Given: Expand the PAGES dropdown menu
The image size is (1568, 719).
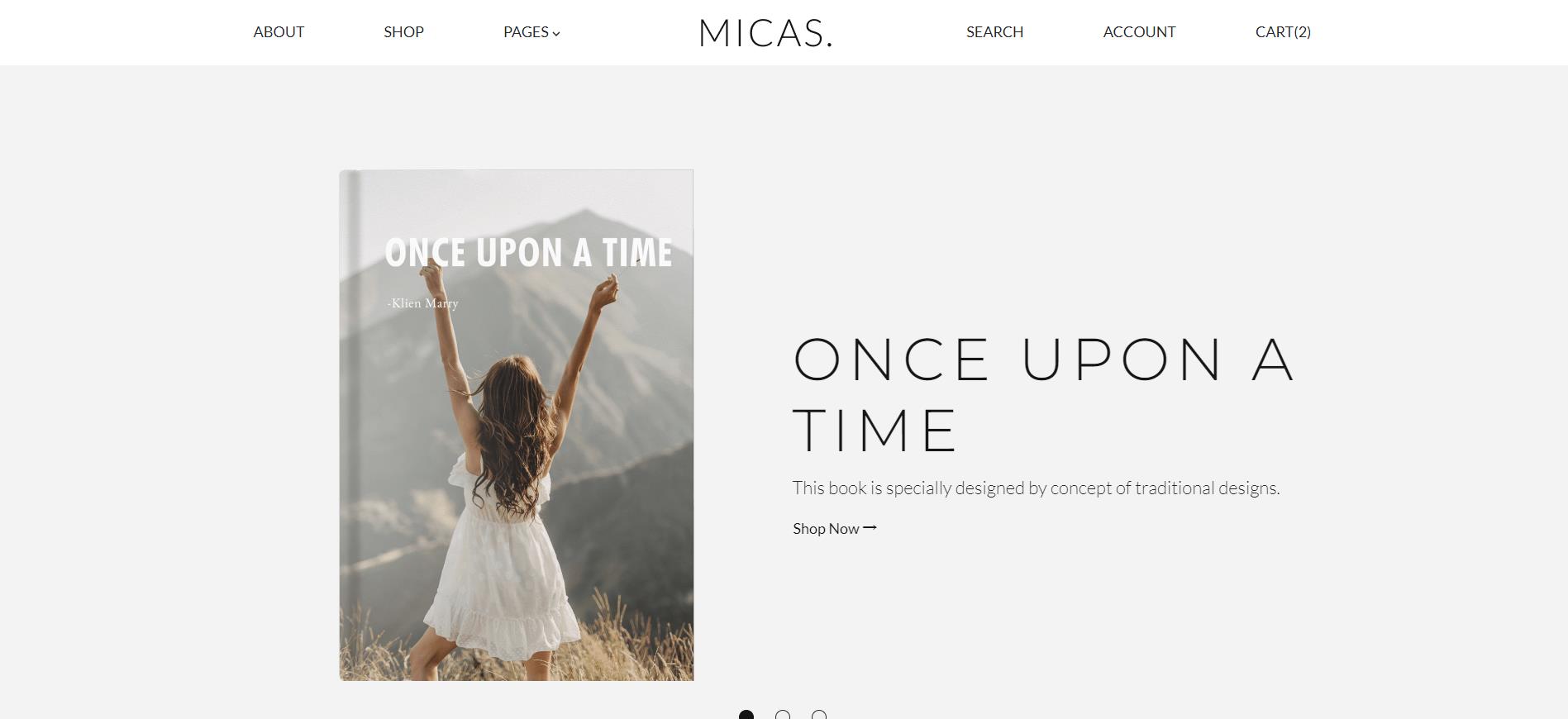Looking at the screenshot, I should 531,32.
